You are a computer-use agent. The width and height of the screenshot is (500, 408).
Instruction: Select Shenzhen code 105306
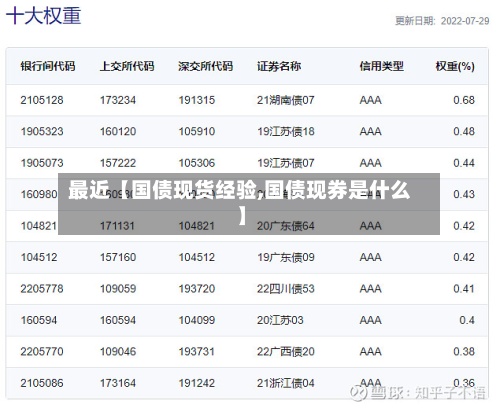point(197,163)
